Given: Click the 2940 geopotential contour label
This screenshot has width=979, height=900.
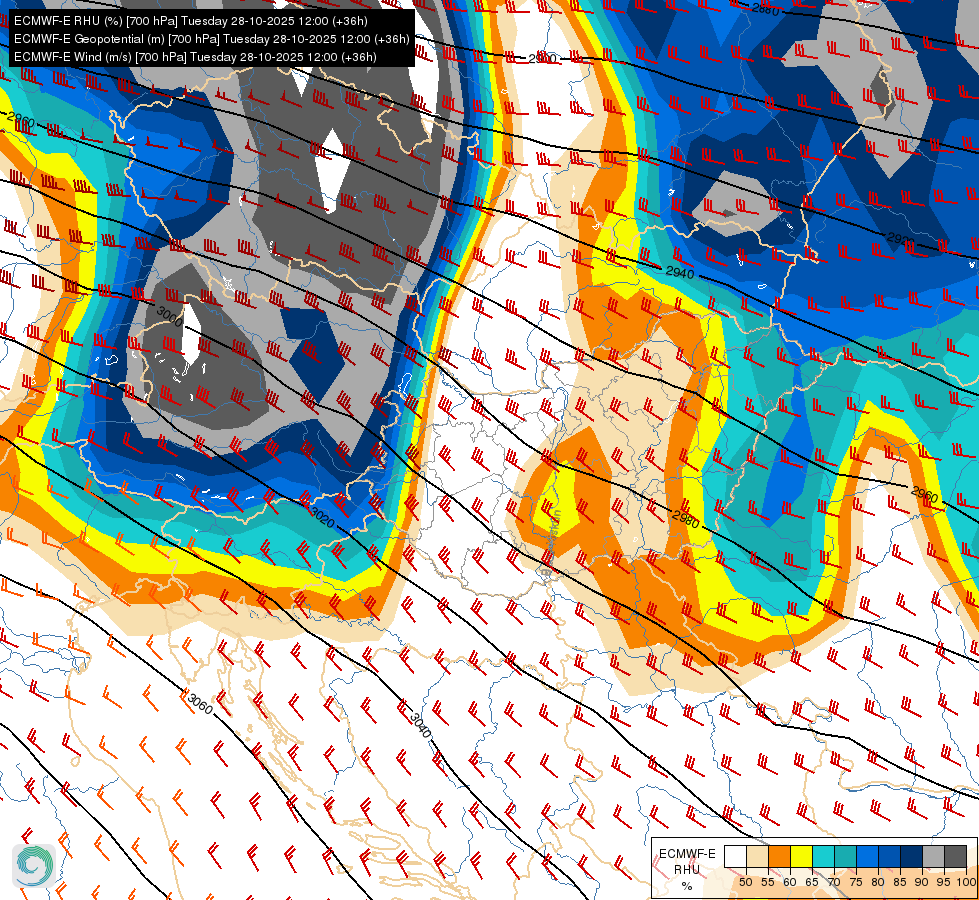Looking at the screenshot, I should click(x=679, y=272).
